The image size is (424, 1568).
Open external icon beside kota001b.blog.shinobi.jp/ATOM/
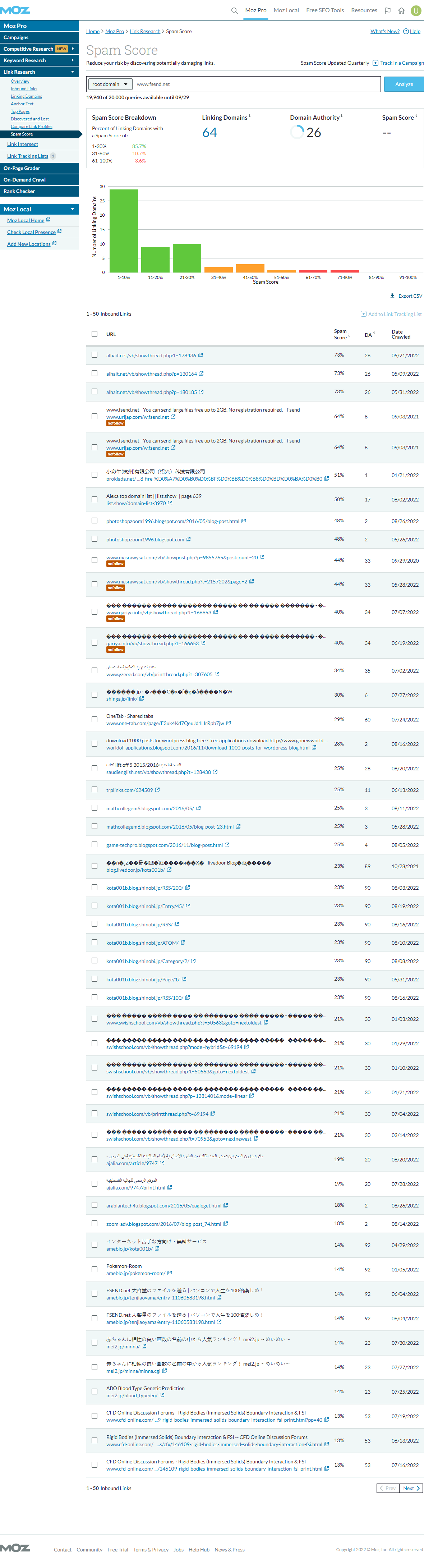coord(183,943)
